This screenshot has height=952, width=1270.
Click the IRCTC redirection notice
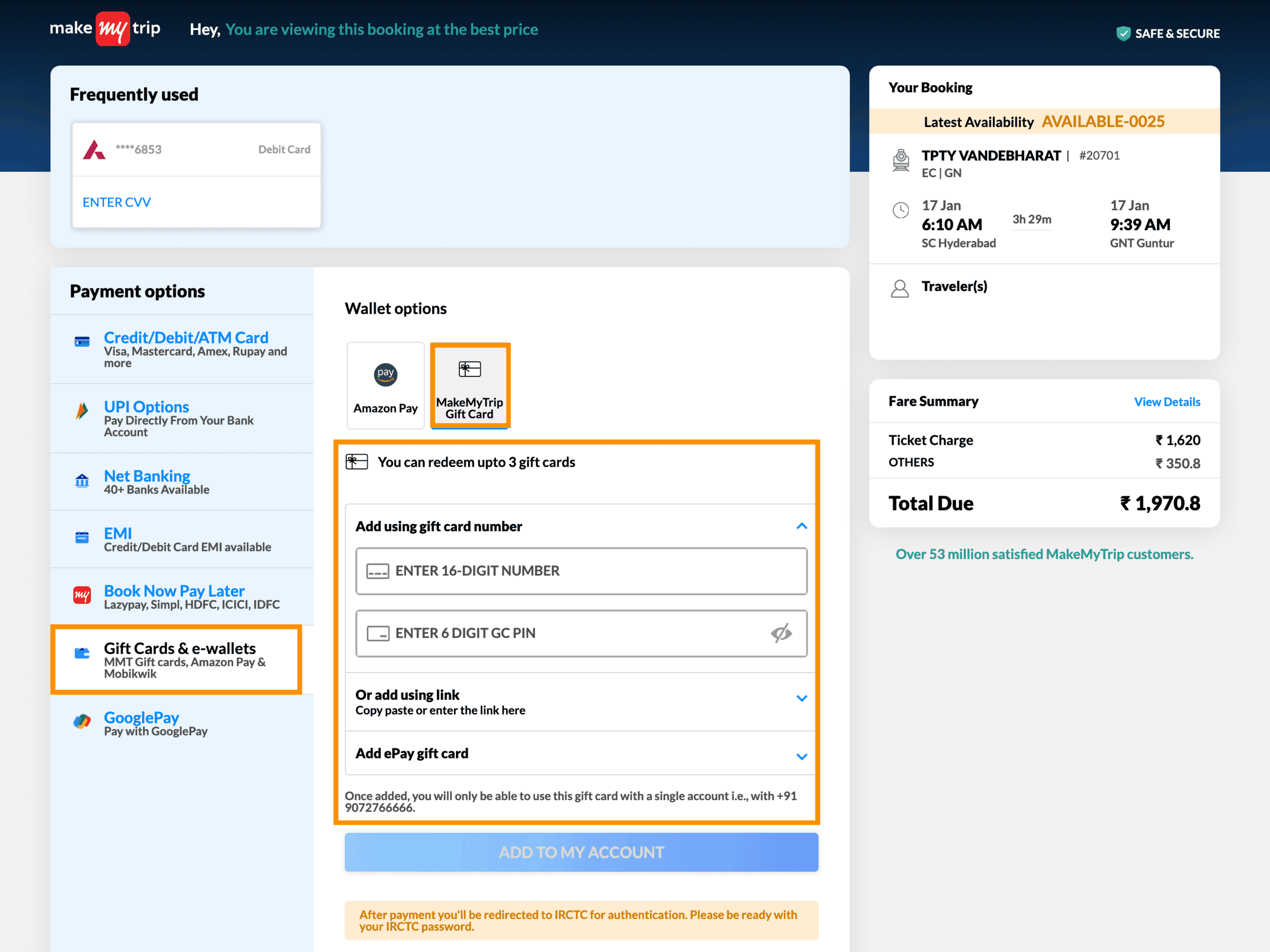click(x=581, y=920)
